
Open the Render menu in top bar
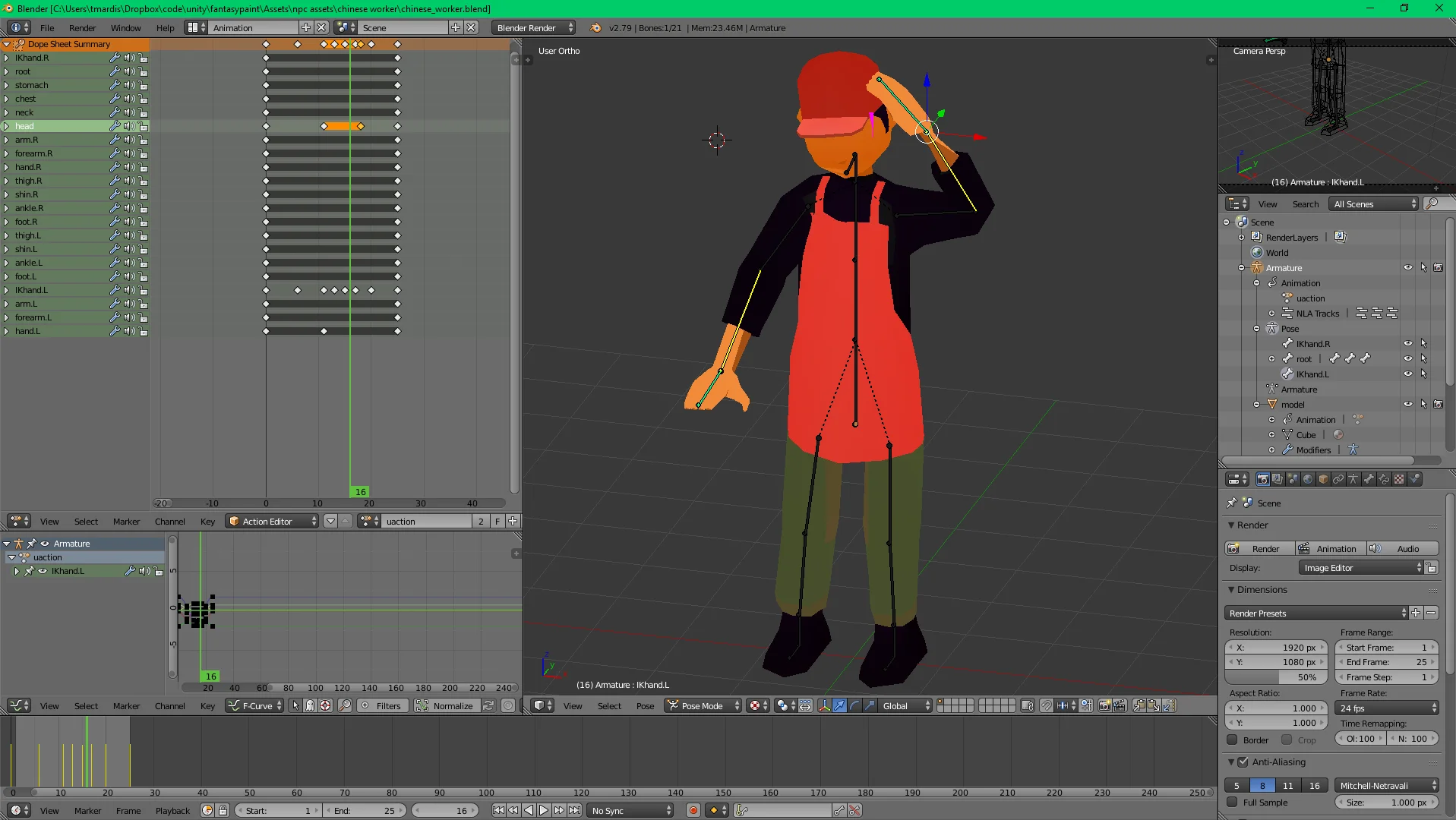(82, 27)
